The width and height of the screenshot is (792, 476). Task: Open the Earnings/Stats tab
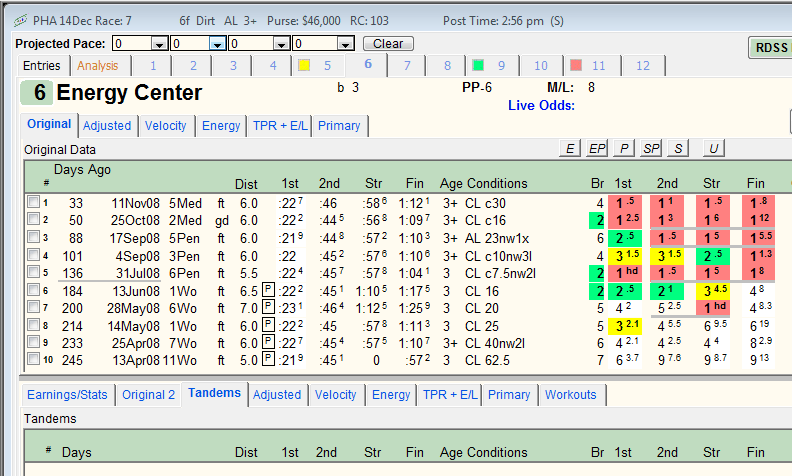pyautogui.click(x=67, y=395)
